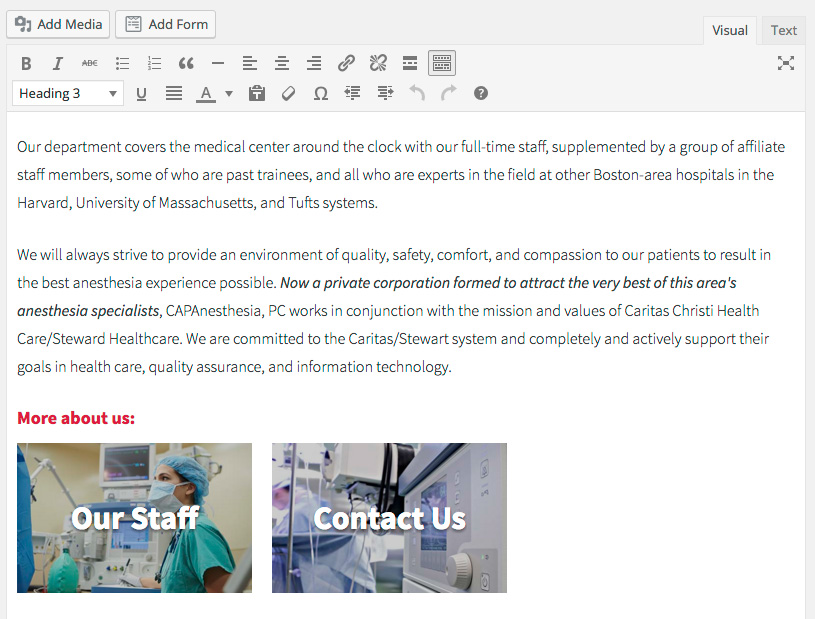Open the Heading 3 format dropdown
815x619 pixels.
(68, 94)
